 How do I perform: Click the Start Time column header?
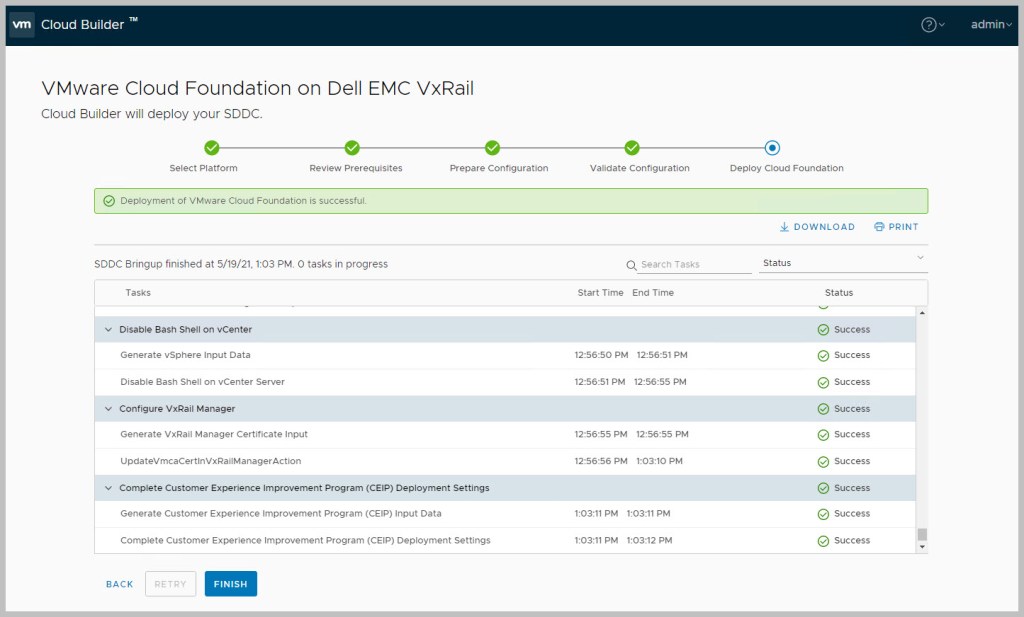[600, 293]
